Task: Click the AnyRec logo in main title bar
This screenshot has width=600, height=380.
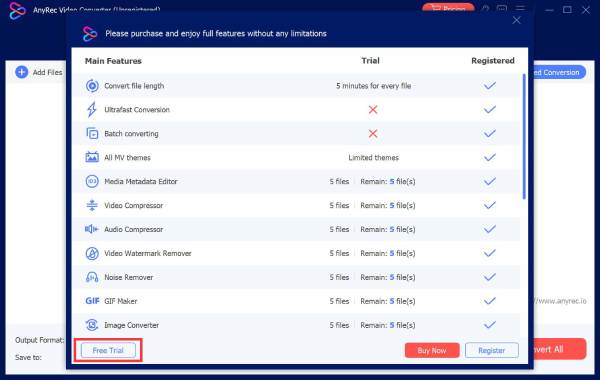Action: click(17, 10)
